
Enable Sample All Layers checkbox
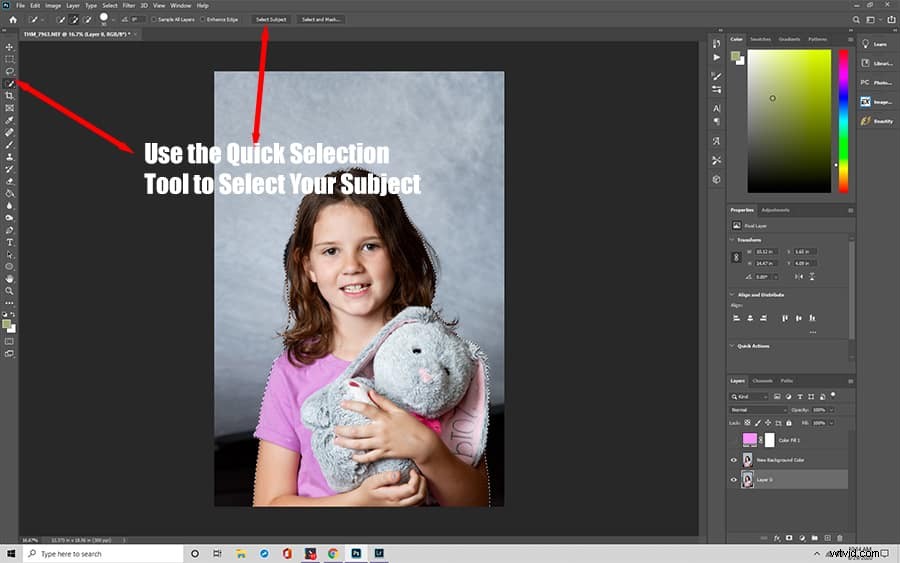[x=154, y=20]
